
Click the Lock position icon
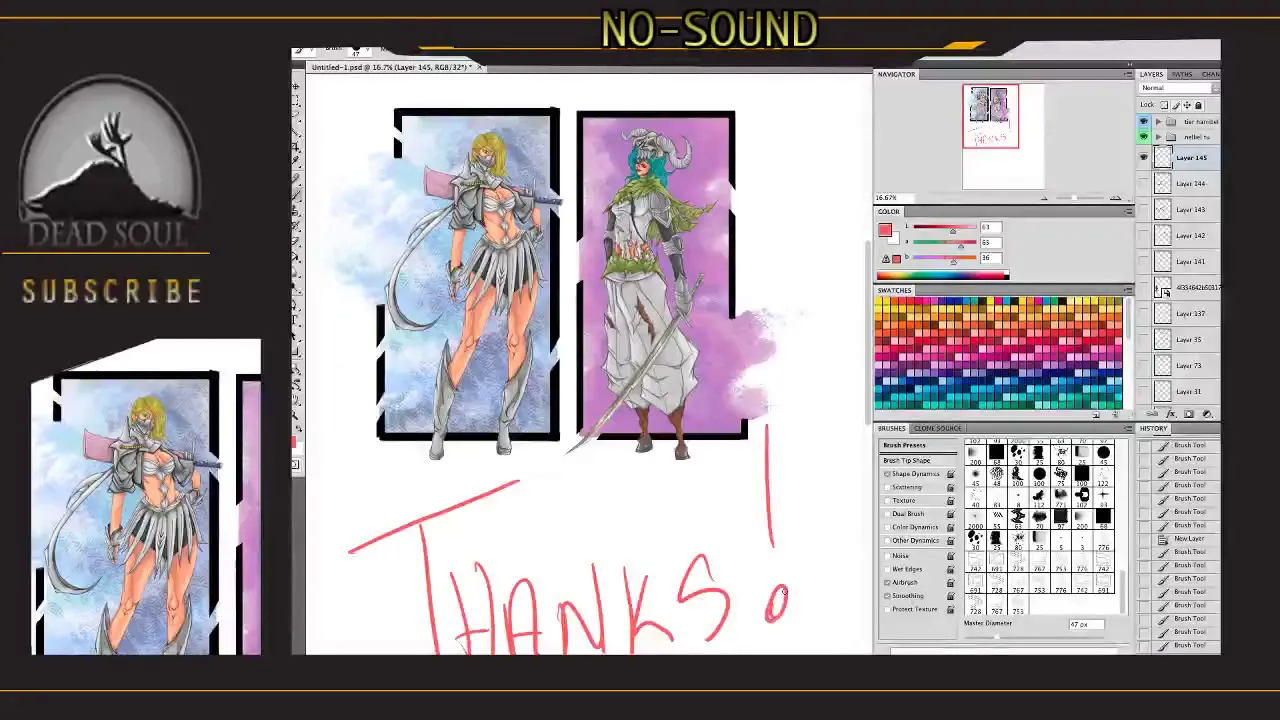(x=1187, y=105)
